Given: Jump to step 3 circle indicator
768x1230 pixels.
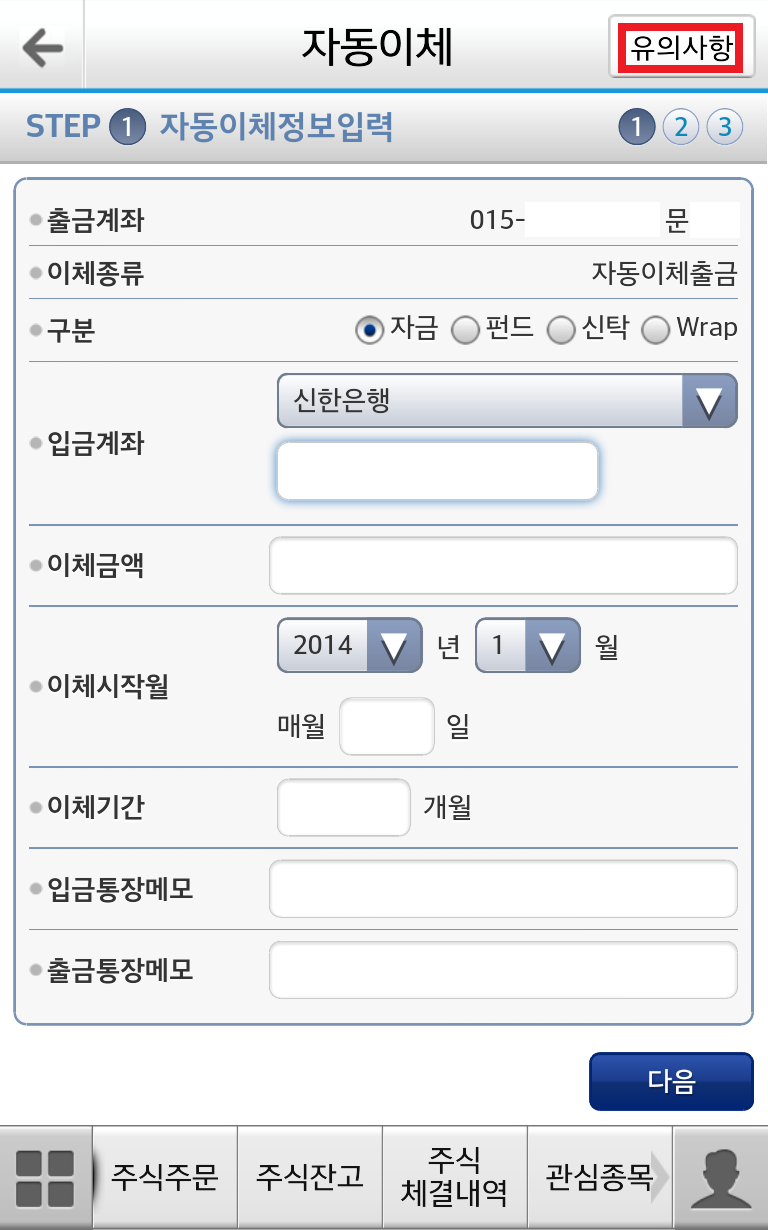Looking at the screenshot, I should 725,128.
